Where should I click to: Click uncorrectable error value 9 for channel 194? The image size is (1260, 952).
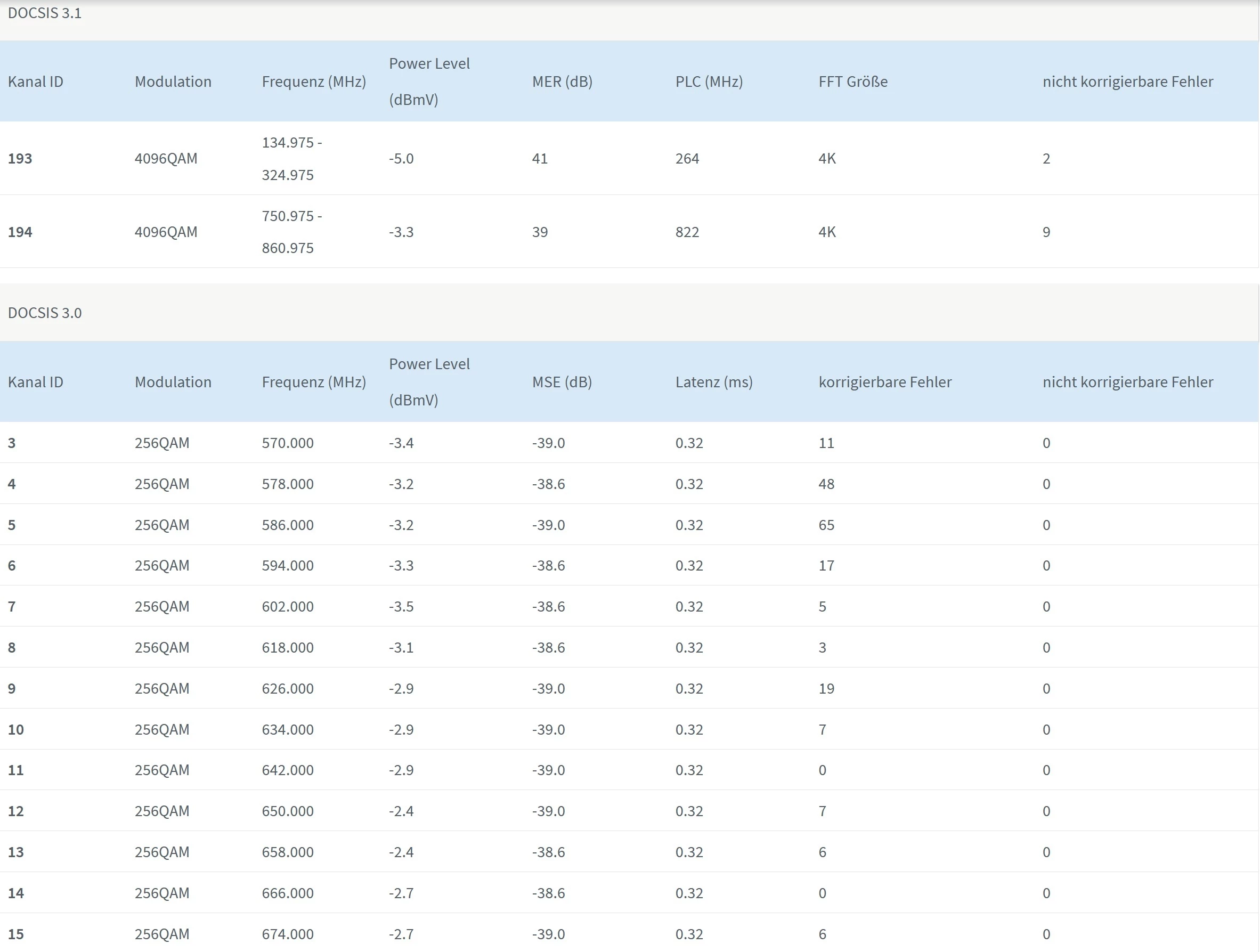(x=1046, y=232)
